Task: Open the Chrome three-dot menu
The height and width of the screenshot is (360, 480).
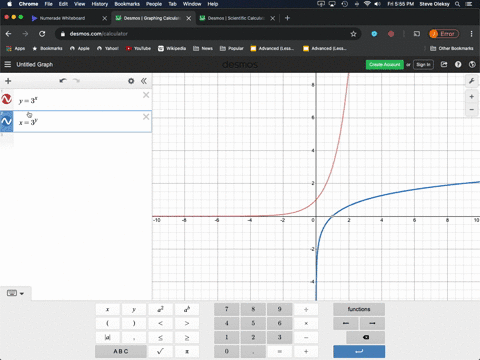Action: 471,34
